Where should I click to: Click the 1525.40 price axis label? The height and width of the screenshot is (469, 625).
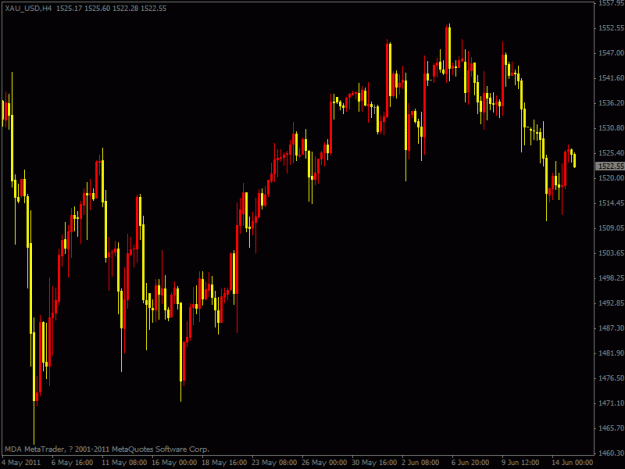coord(611,153)
